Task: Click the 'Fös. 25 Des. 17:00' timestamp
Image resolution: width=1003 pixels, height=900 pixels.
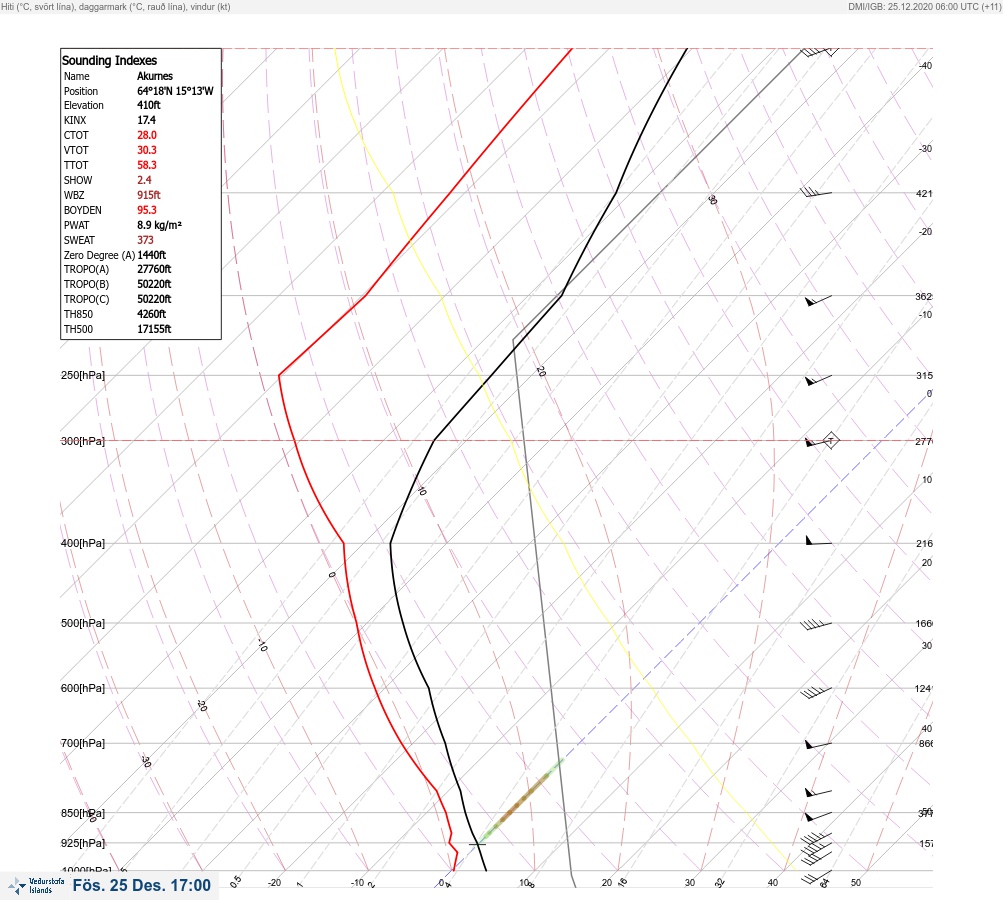Action: pos(141,885)
